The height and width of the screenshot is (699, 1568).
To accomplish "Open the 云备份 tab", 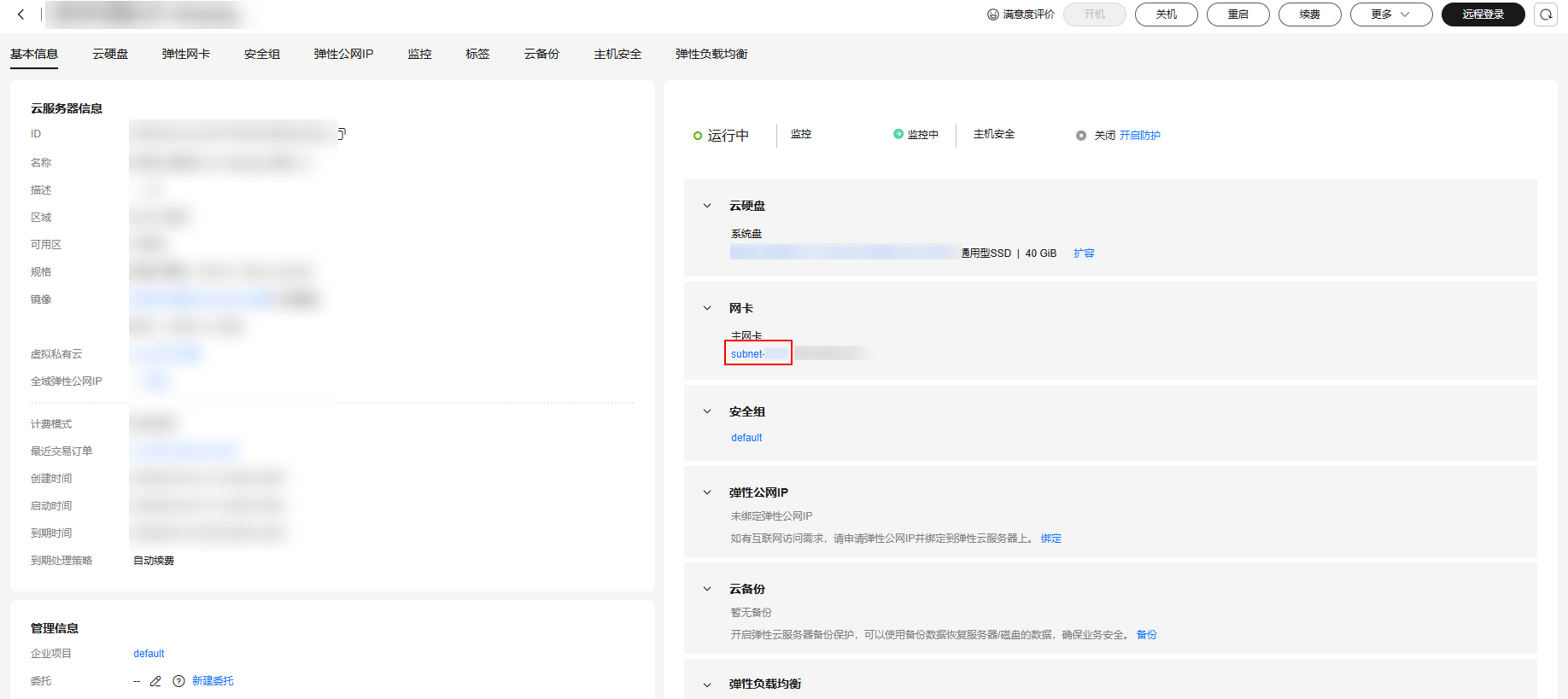I will (541, 54).
